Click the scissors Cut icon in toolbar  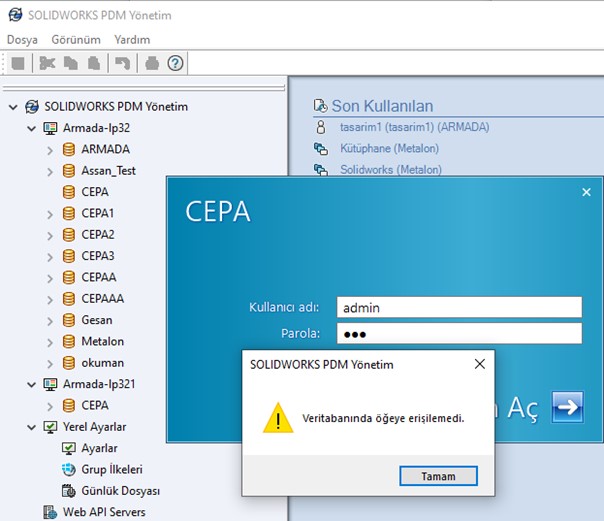[x=46, y=63]
